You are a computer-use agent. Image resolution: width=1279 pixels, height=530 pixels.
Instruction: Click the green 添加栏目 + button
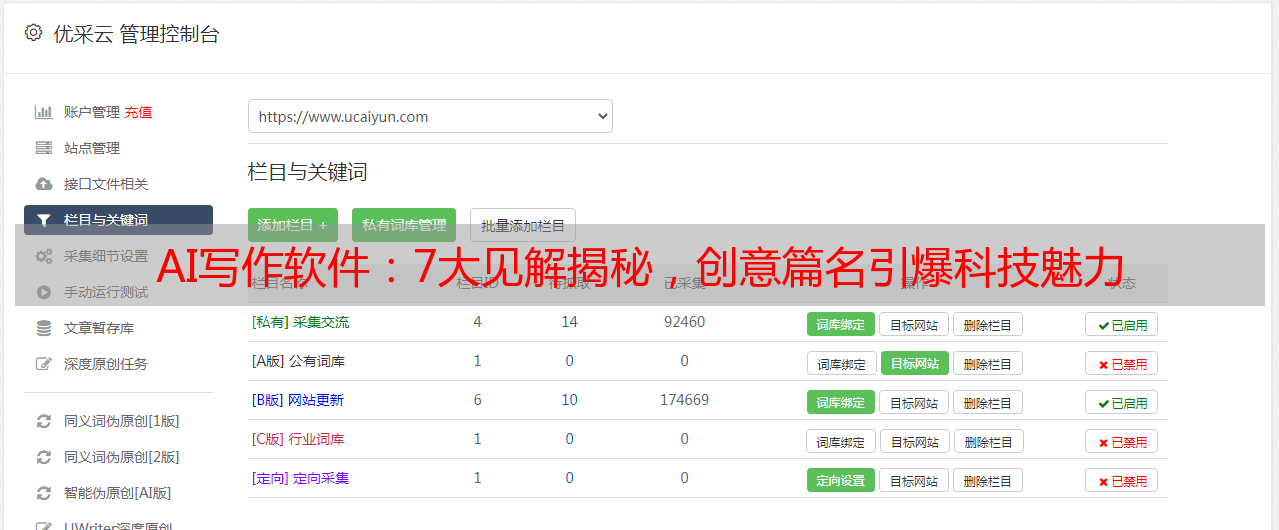(x=293, y=225)
